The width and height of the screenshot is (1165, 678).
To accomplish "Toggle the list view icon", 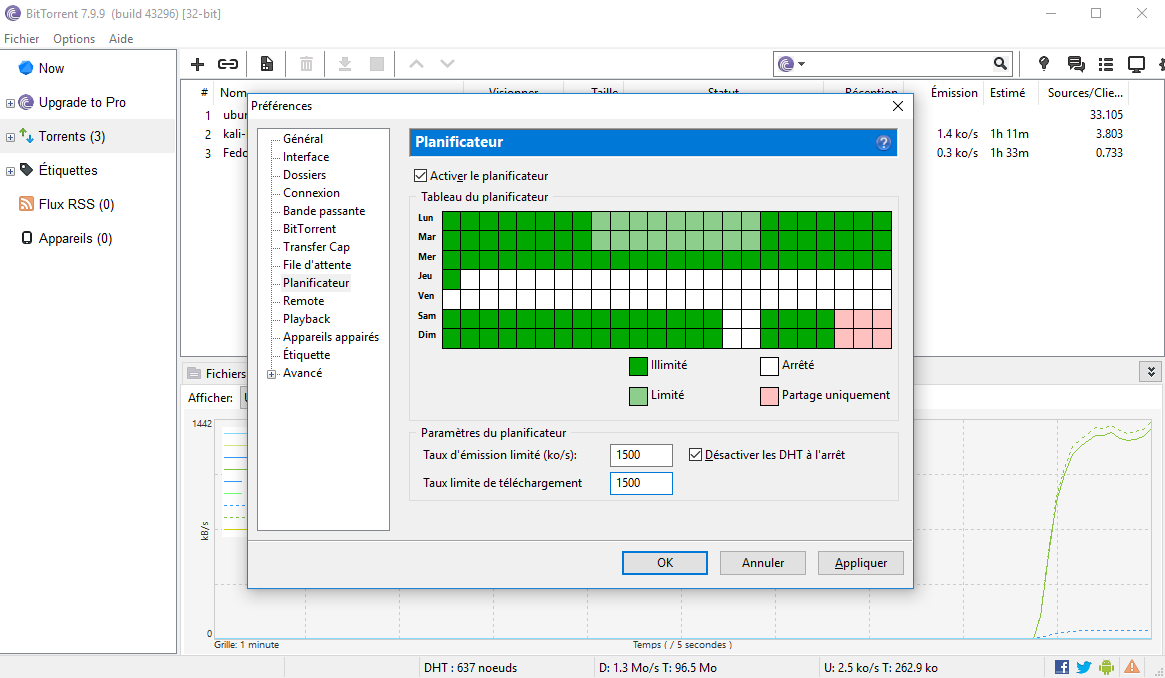I will pos(1106,64).
